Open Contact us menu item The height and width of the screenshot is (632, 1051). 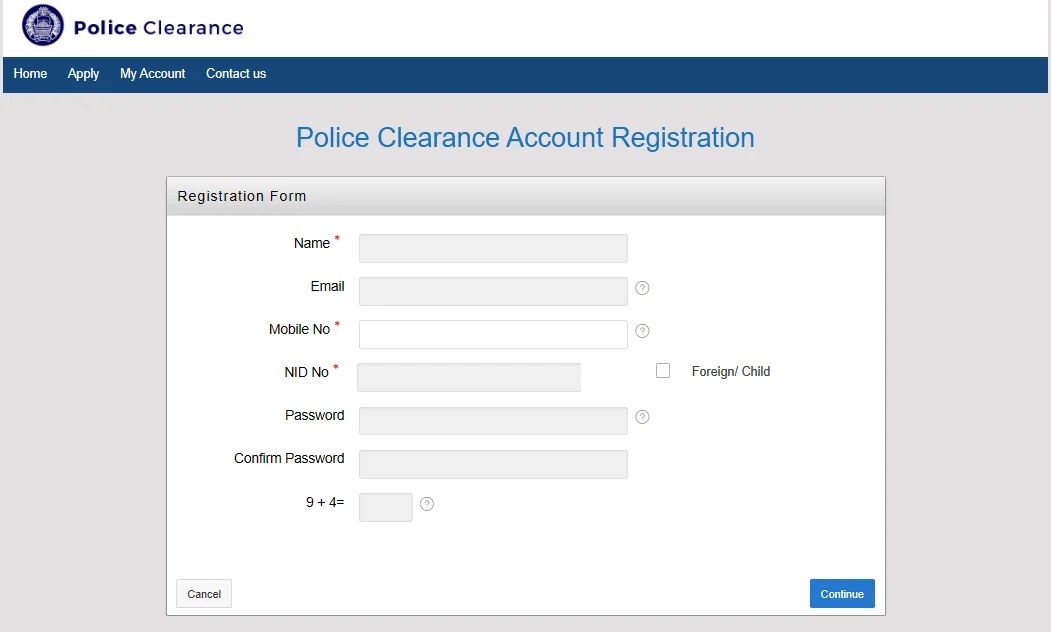(x=236, y=74)
